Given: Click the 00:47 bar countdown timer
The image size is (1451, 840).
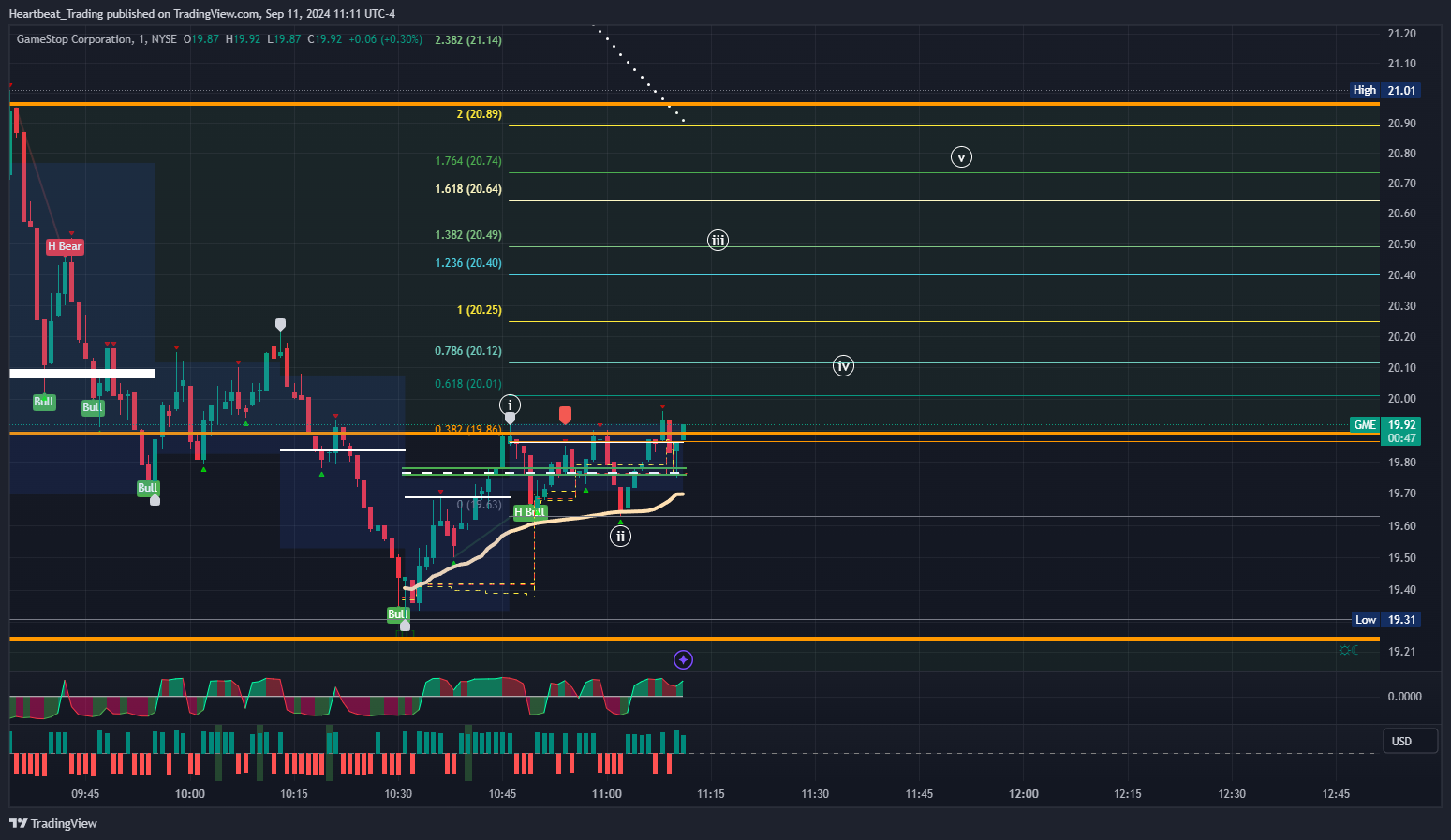Looking at the screenshot, I should (x=1401, y=438).
